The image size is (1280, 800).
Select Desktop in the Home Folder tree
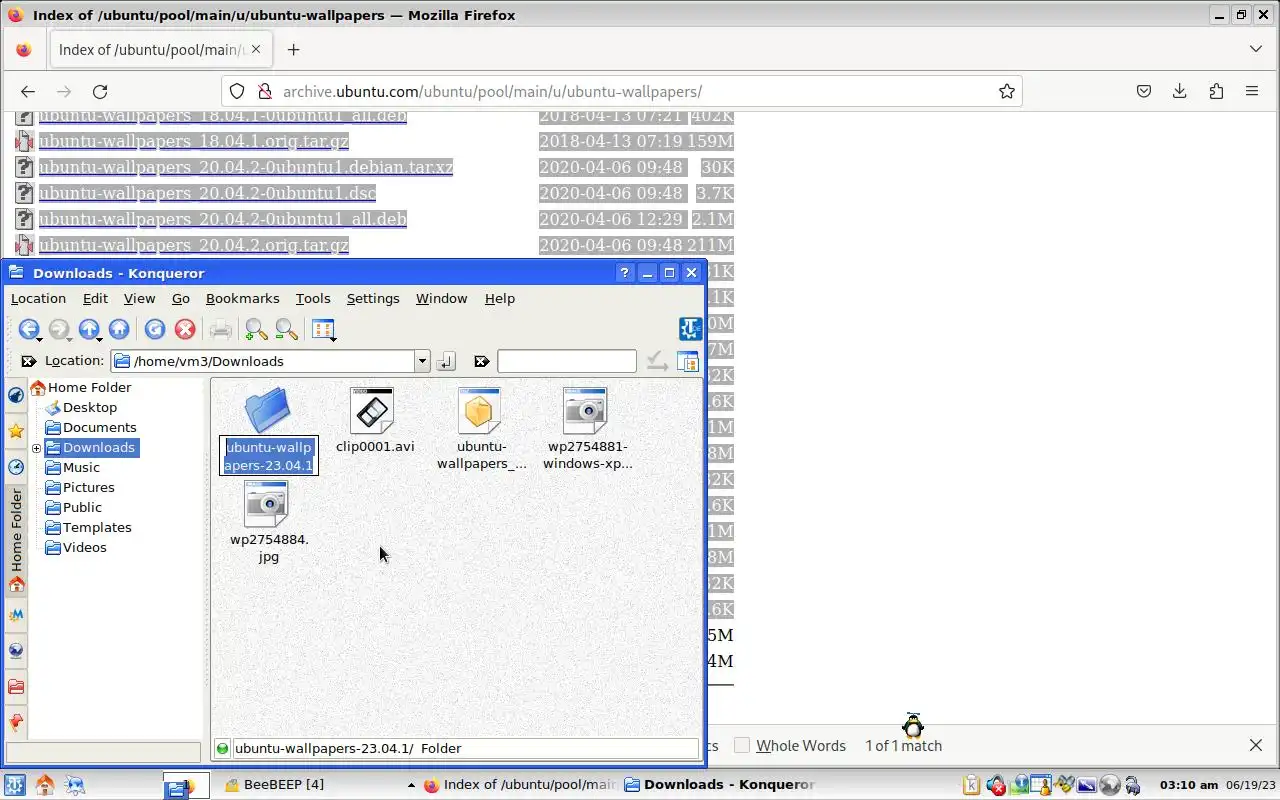pos(90,407)
